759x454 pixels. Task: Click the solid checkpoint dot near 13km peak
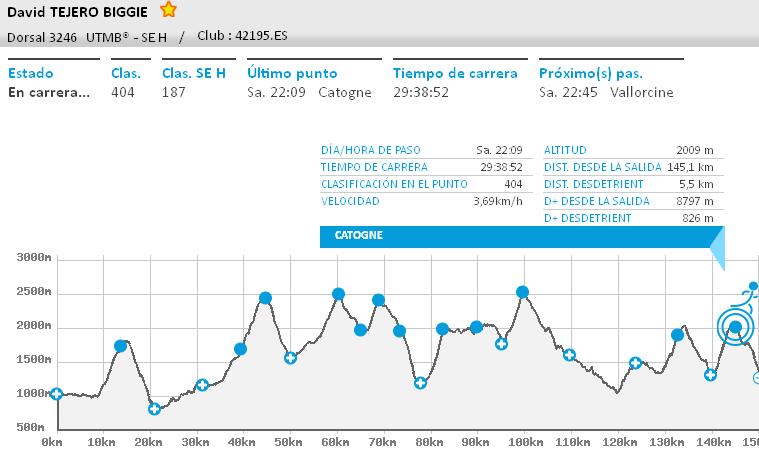(x=121, y=346)
